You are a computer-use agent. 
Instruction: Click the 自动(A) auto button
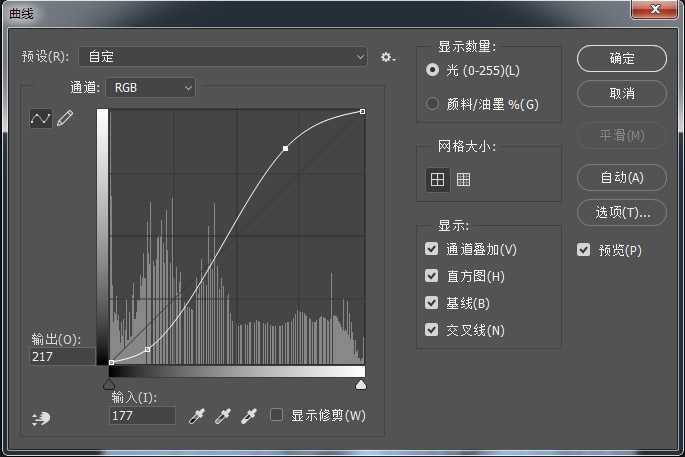click(622, 177)
